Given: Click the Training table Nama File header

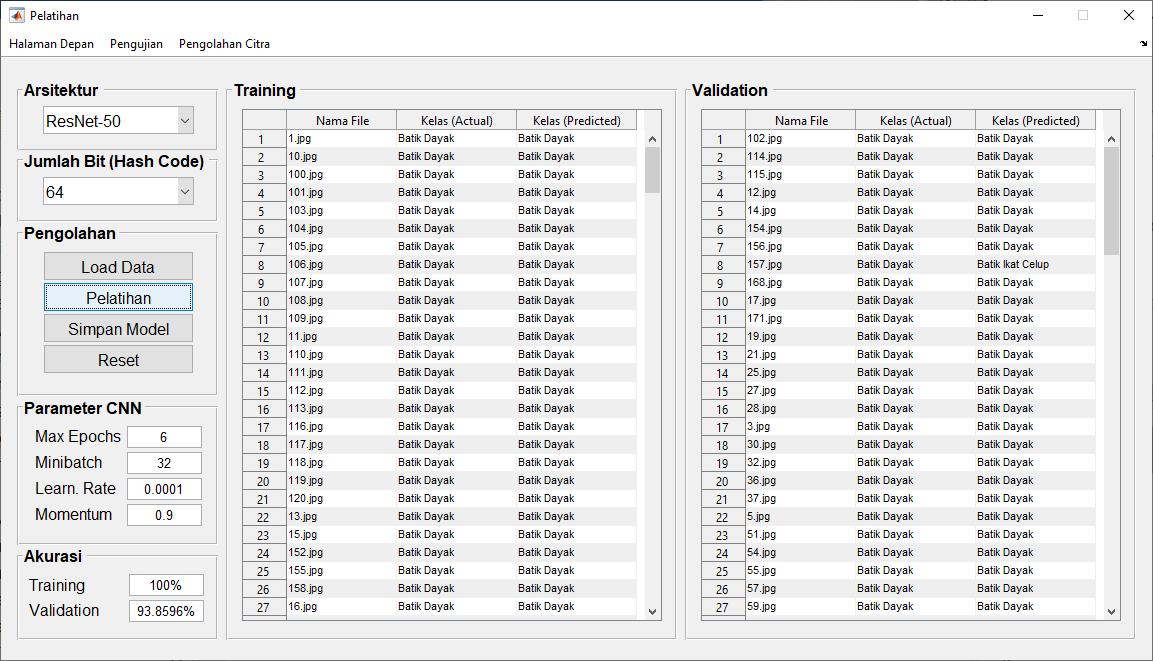Looking at the screenshot, I should (x=342, y=121).
